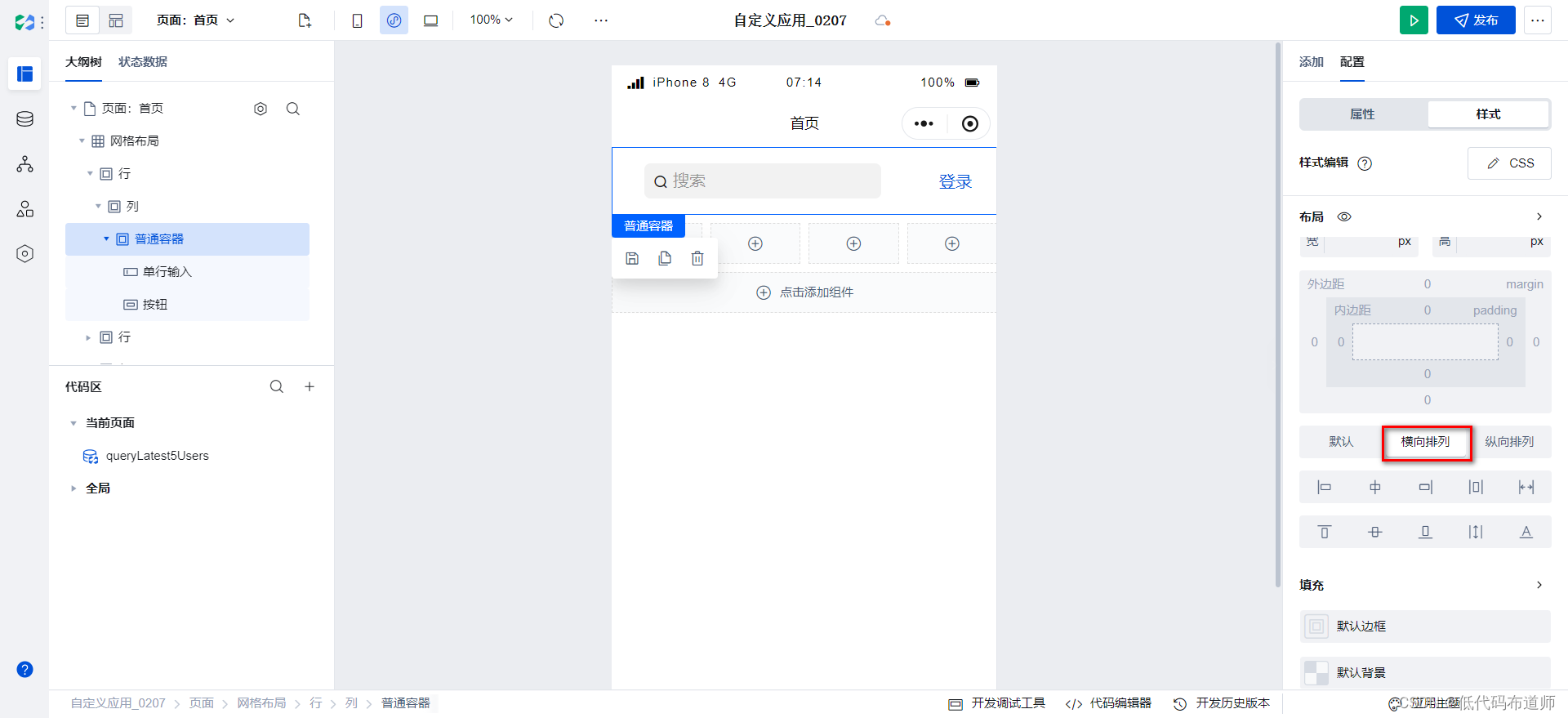Screen dimensions: 1568x718
Task: Collapse the 网格布局 tree node
Action: [x=82, y=140]
